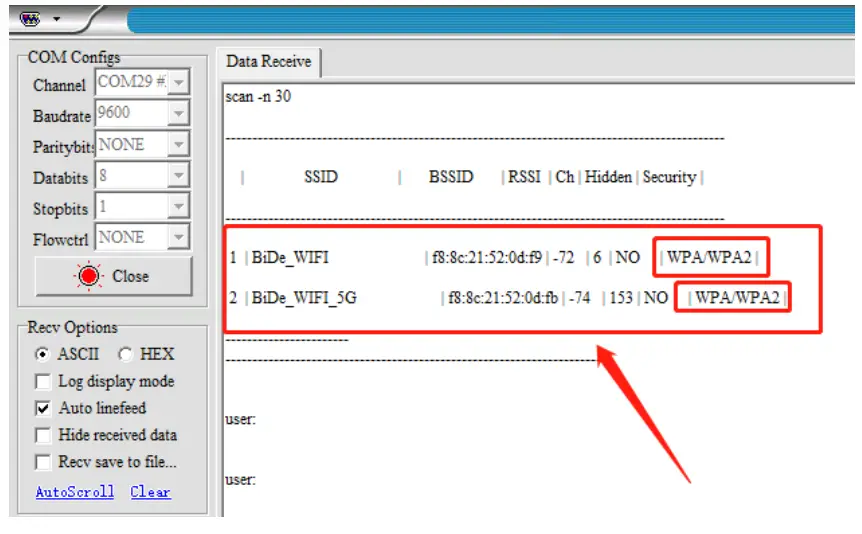Select the HEX receive option
This screenshot has height=534, width=862.
[x=125, y=354]
